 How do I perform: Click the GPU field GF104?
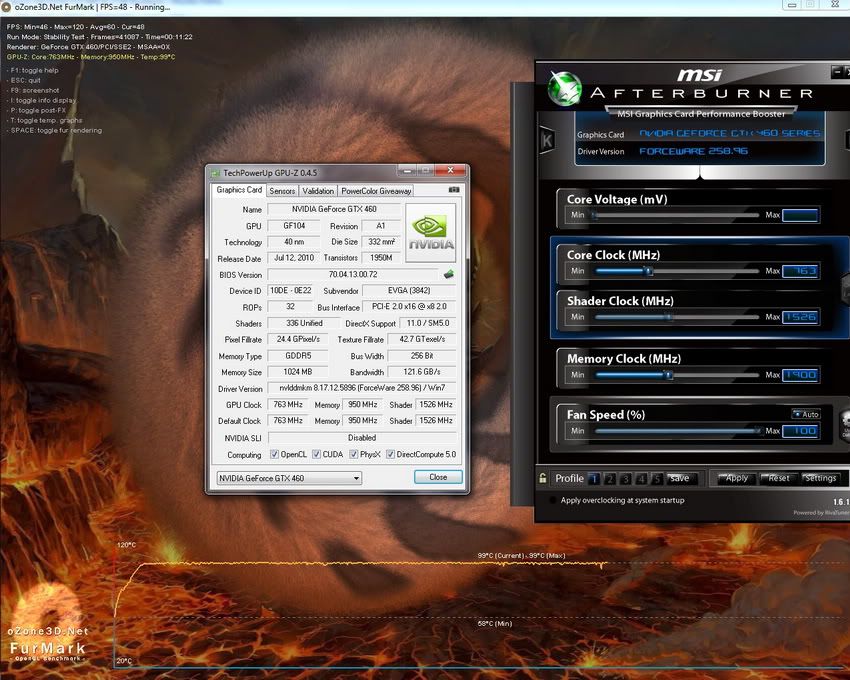point(294,226)
